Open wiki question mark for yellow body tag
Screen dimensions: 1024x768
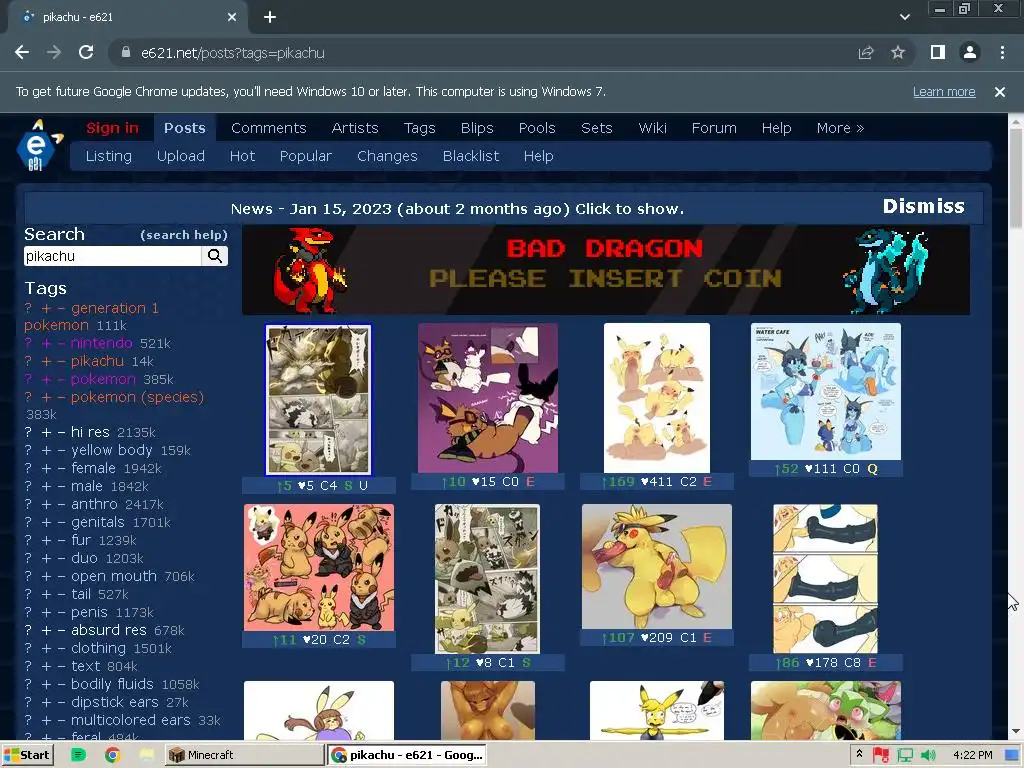pyautogui.click(x=28, y=451)
